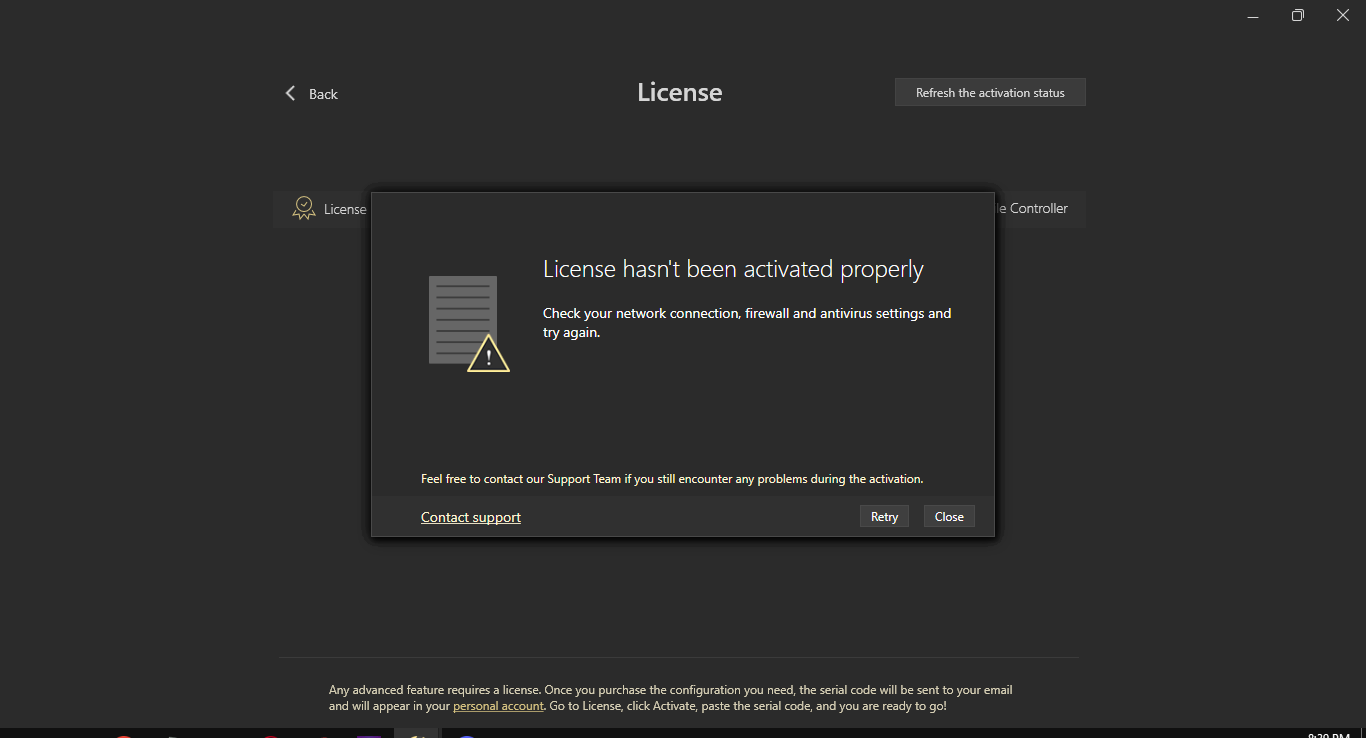
Task: Close the application window with X
Action: 1342,15
